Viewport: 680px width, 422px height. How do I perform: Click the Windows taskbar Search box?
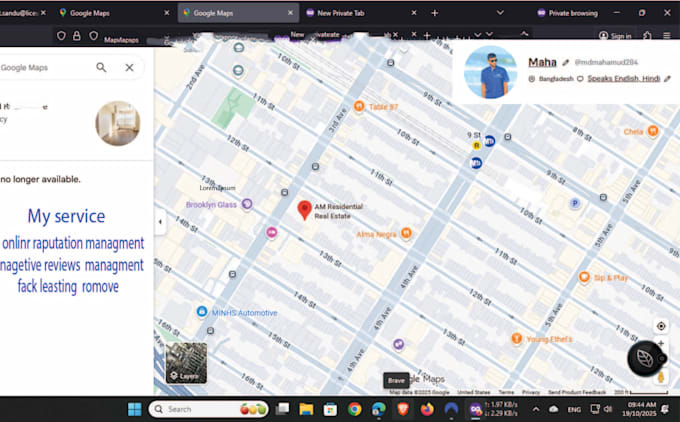(x=208, y=409)
